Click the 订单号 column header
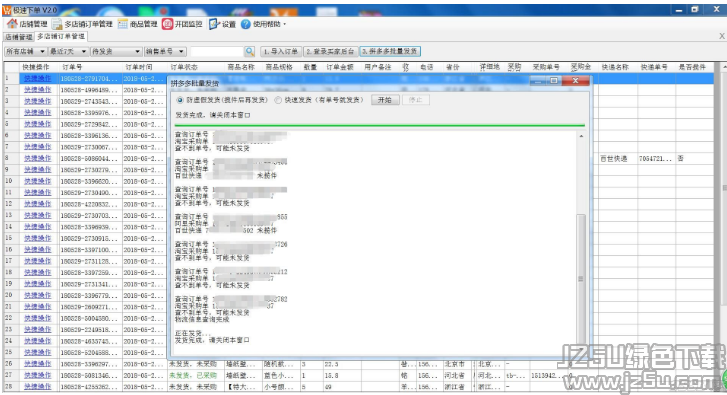 90,67
